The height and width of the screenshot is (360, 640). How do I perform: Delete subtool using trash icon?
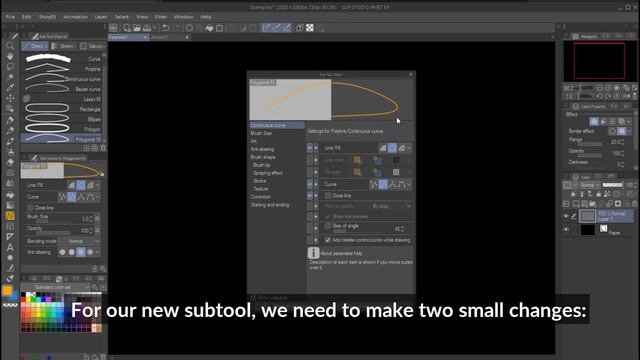tap(103, 148)
